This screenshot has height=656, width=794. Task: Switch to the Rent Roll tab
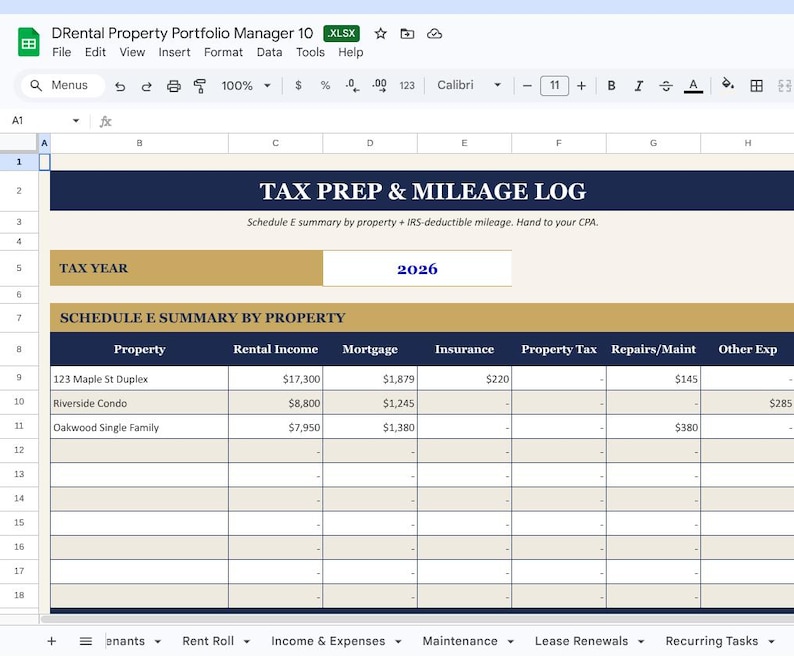click(208, 641)
